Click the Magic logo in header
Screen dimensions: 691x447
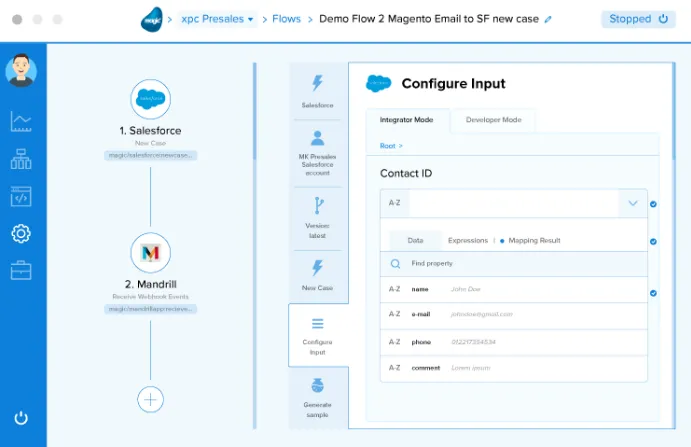[x=152, y=19]
